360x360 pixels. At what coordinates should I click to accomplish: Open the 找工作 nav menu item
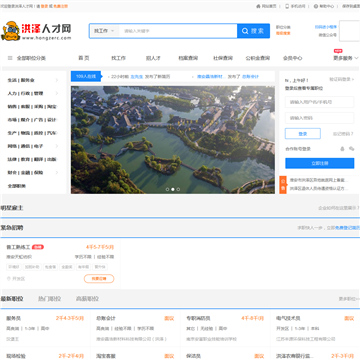tap(118, 58)
